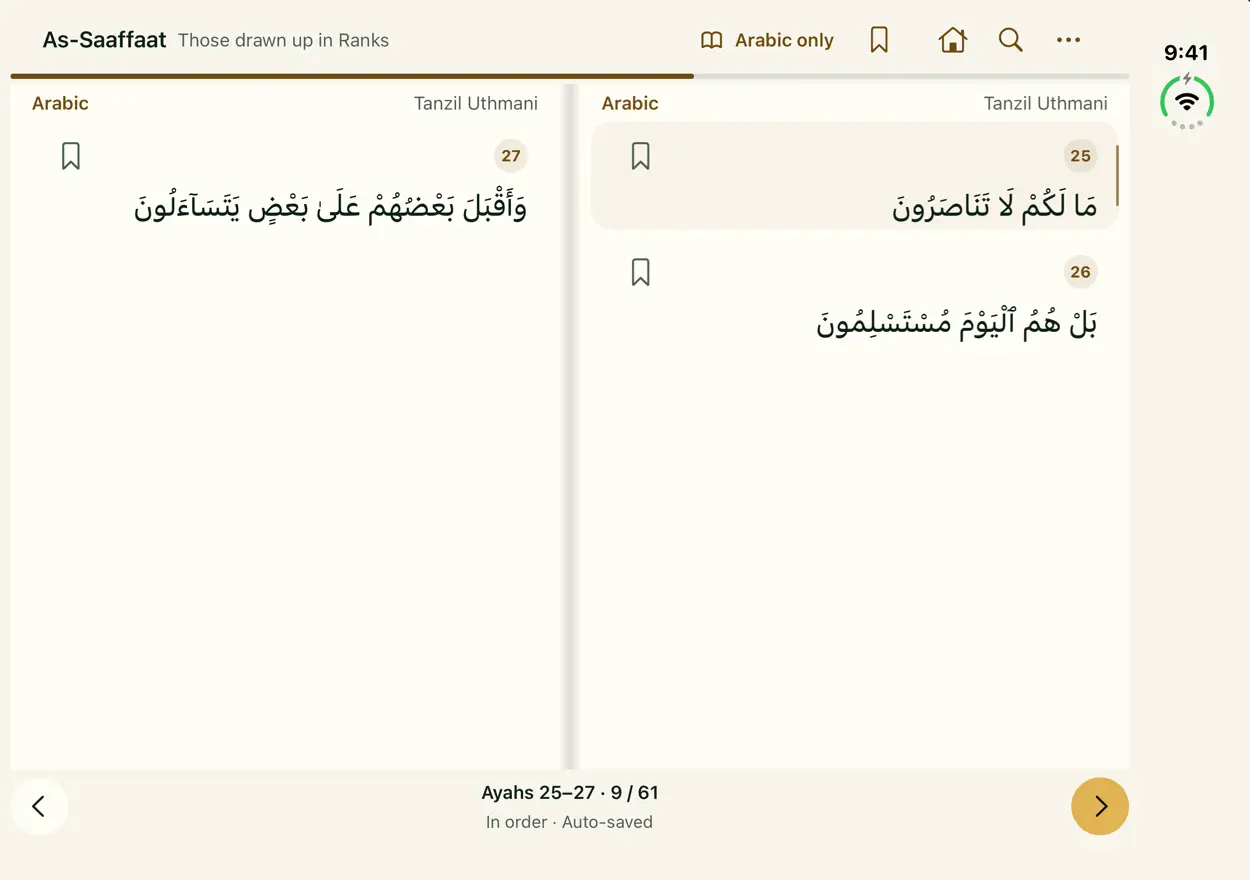The width and height of the screenshot is (1250, 880).
Task: Click the reading progress bar
Action: (x=570, y=76)
